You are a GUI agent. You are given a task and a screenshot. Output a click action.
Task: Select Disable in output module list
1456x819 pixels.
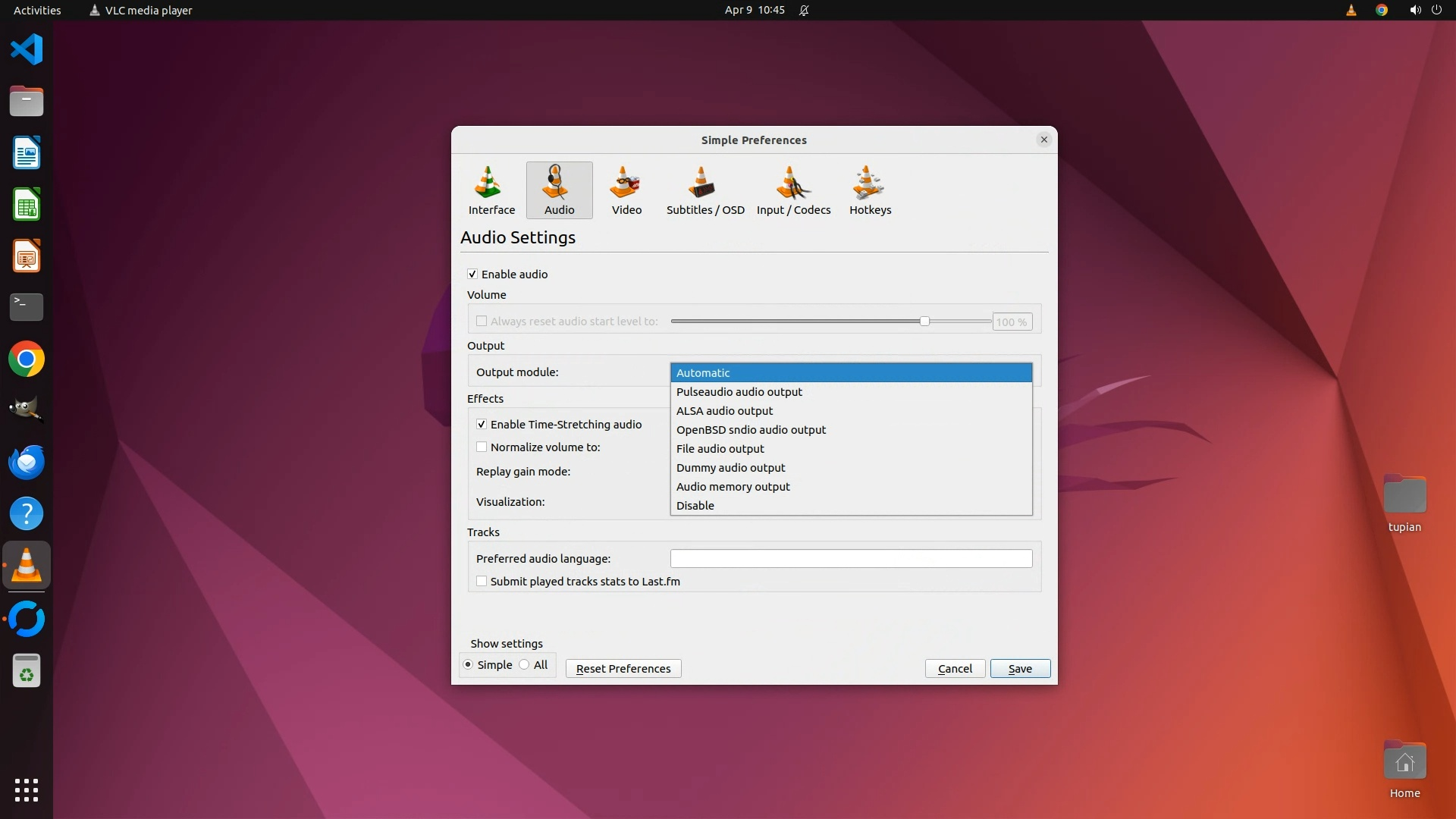click(x=695, y=506)
